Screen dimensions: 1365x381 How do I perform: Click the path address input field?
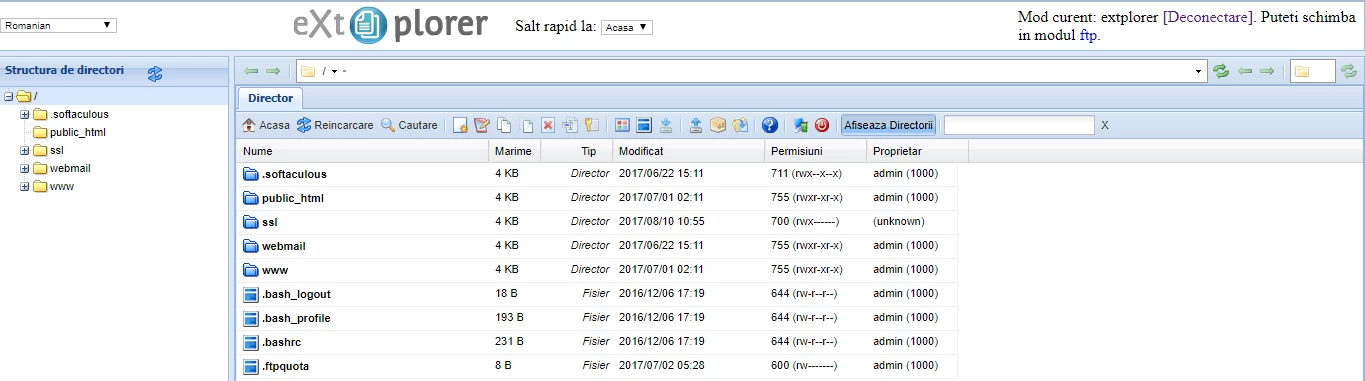click(x=752, y=71)
